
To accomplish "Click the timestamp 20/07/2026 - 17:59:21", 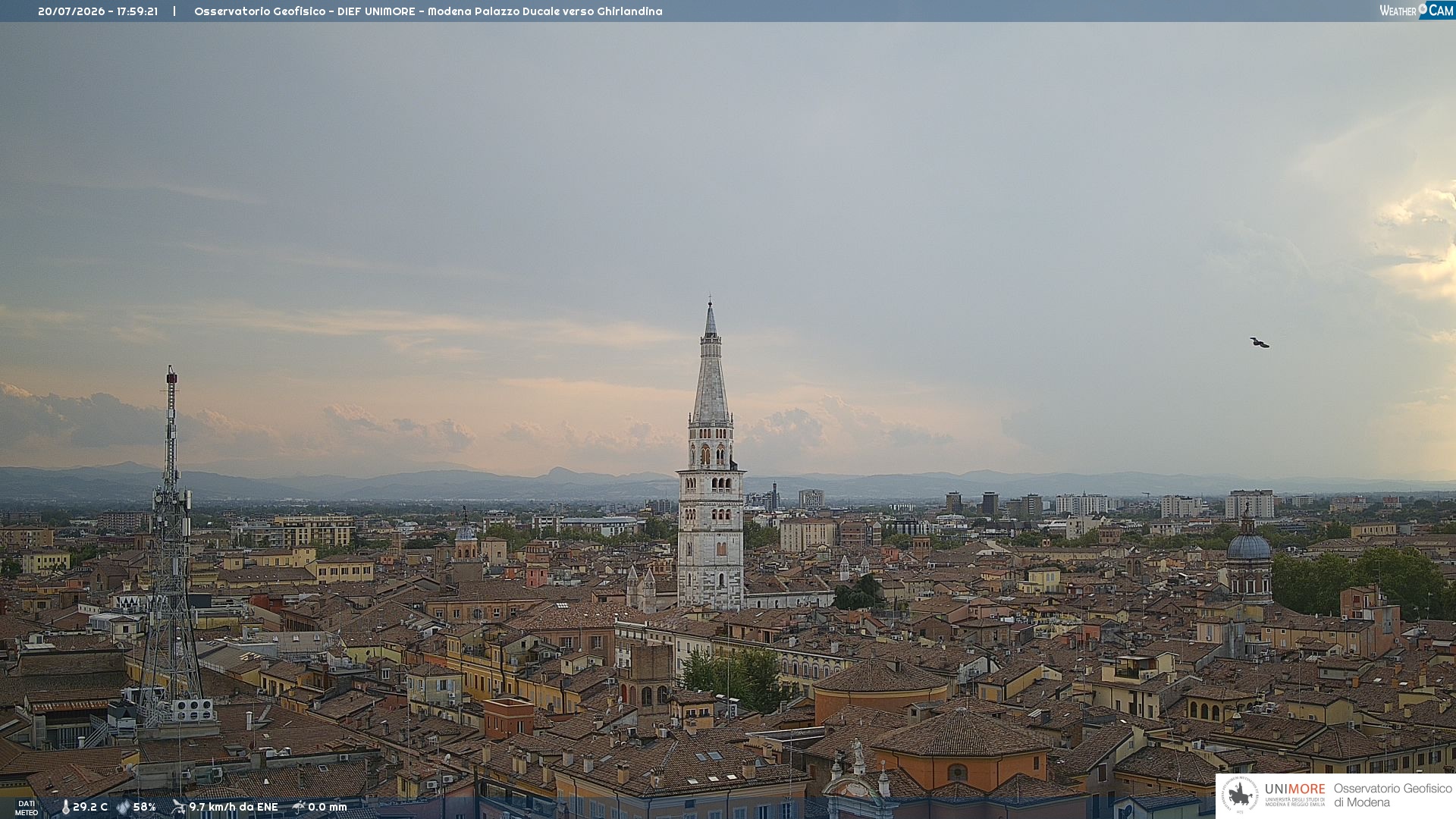I will (x=98, y=11).
